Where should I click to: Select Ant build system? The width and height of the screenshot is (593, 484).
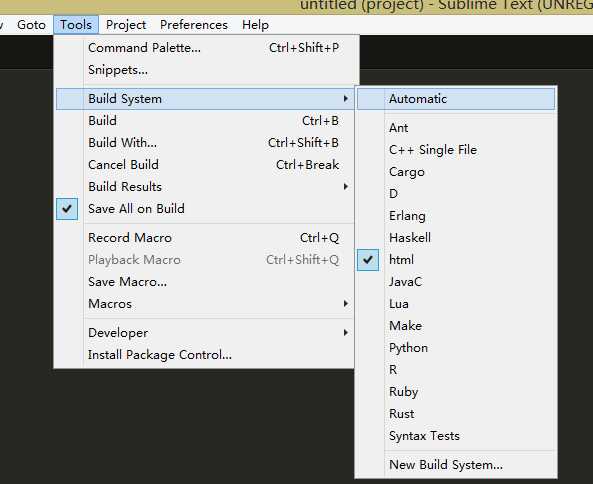click(x=456, y=128)
